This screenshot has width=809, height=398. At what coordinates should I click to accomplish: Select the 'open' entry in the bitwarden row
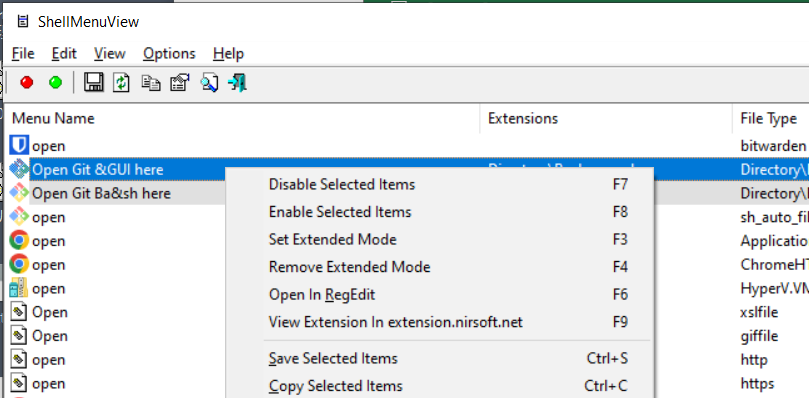(48, 146)
